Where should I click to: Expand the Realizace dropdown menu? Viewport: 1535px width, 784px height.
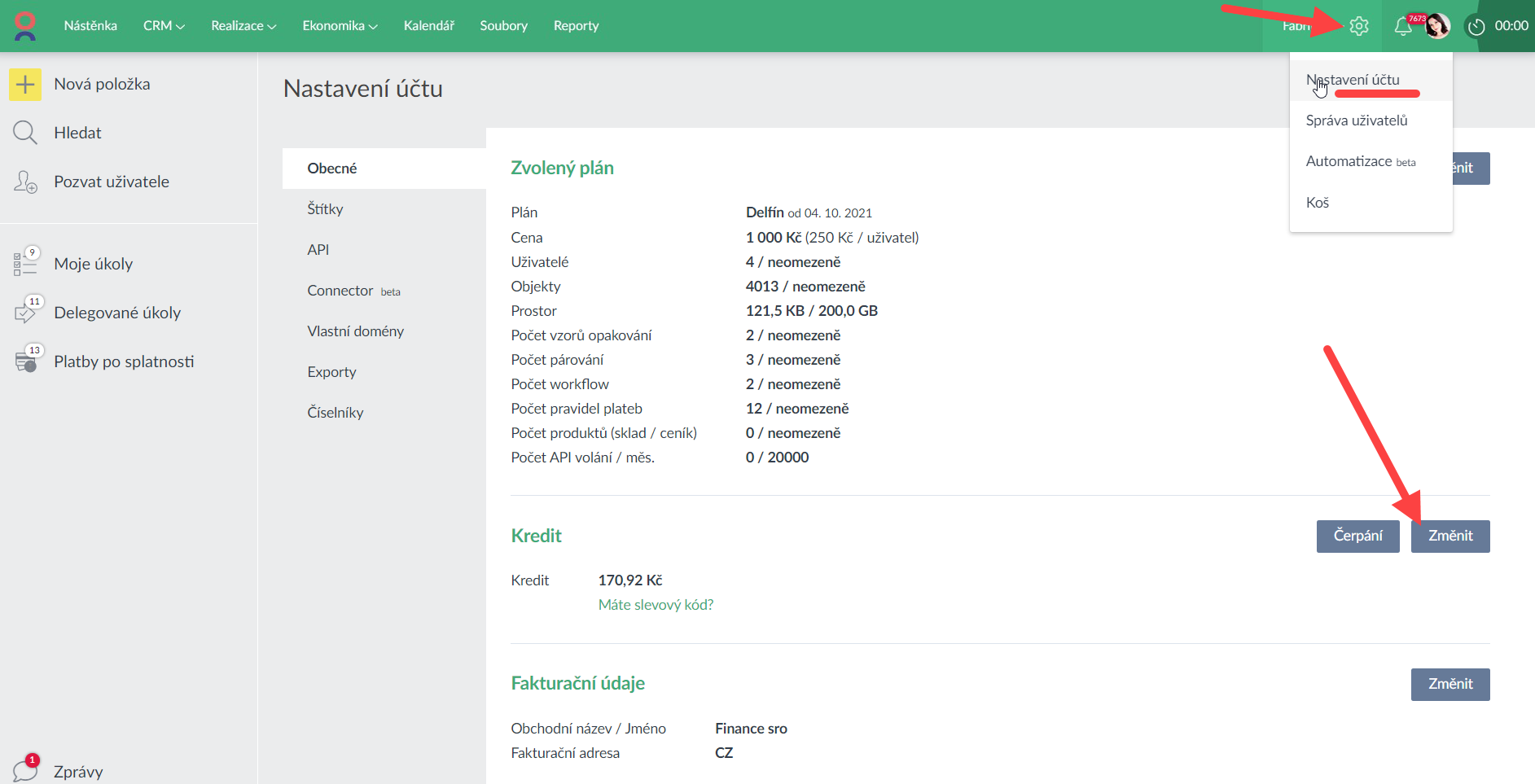[243, 26]
